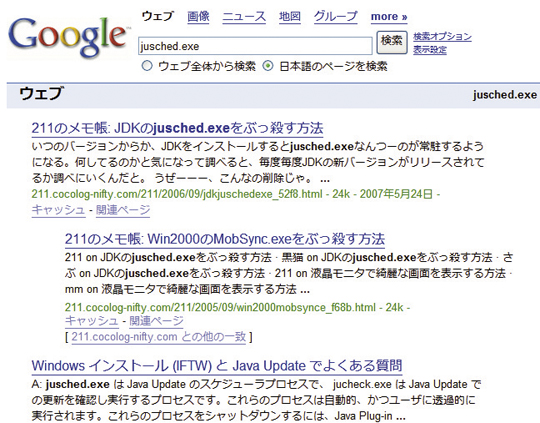Screen dimensions: 540x423
Task: Open the 画像 tab
Action: click(198, 17)
